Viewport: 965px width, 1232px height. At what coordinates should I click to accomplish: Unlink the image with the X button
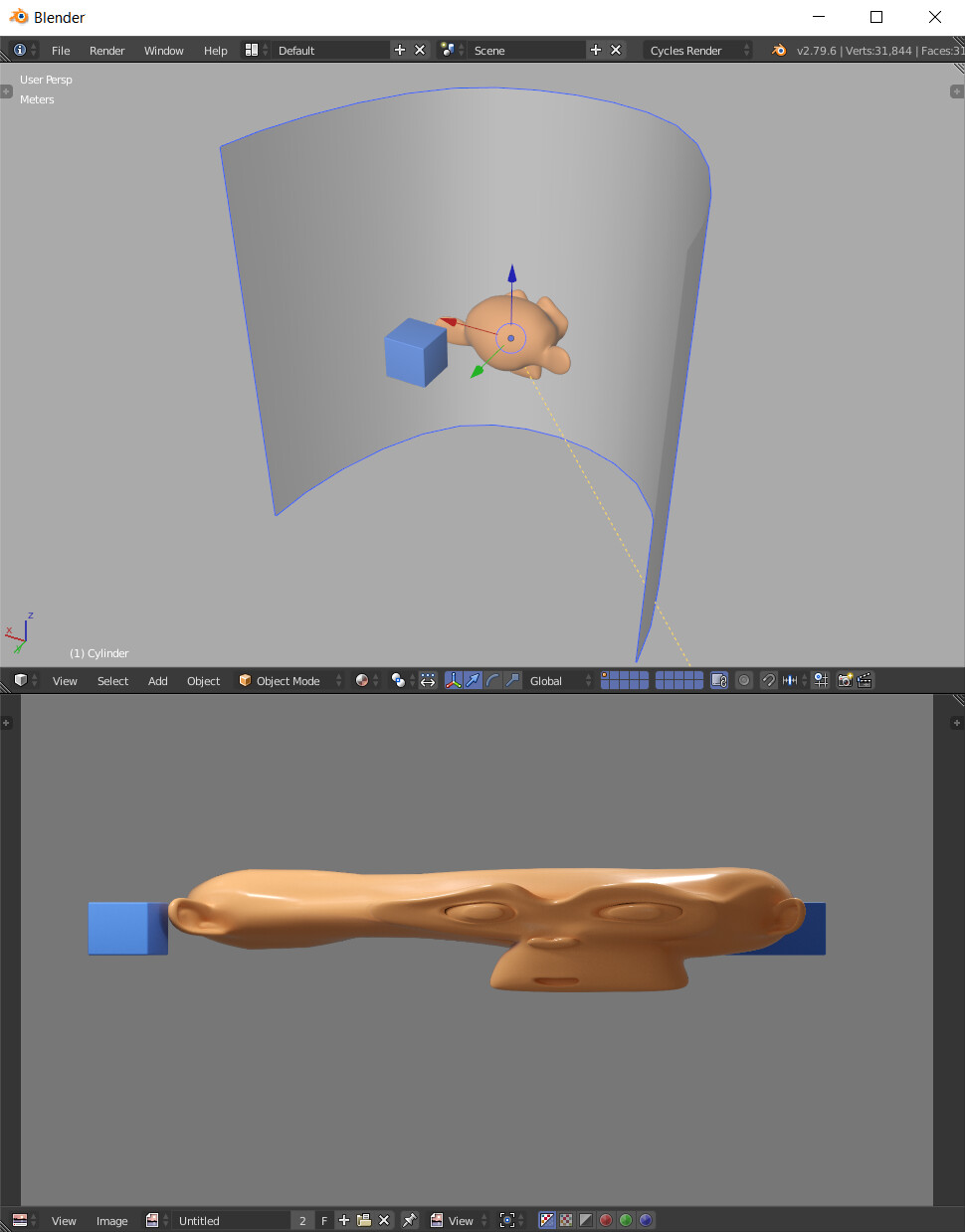(384, 1220)
